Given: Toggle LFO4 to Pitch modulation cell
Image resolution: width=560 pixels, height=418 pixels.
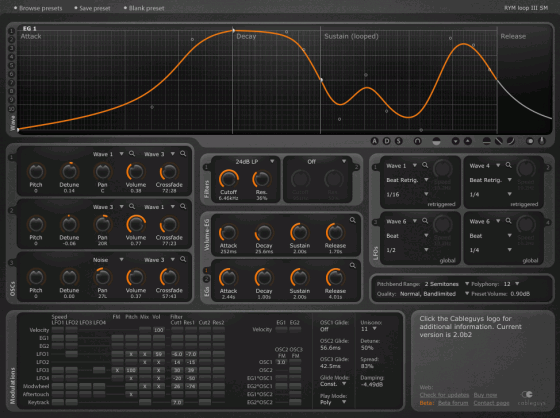Looking at the screenshot, I should coord(131,378).
